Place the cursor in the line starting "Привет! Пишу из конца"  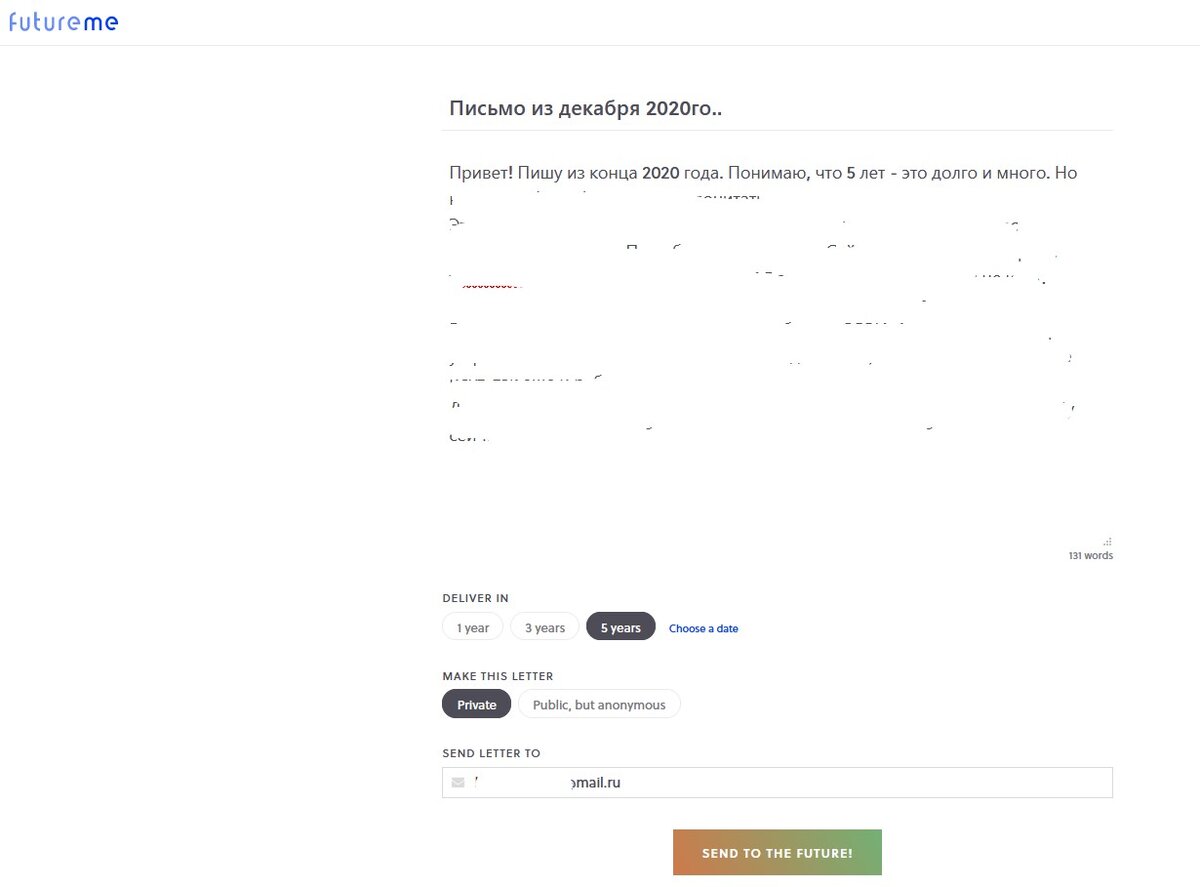[763, 173]
